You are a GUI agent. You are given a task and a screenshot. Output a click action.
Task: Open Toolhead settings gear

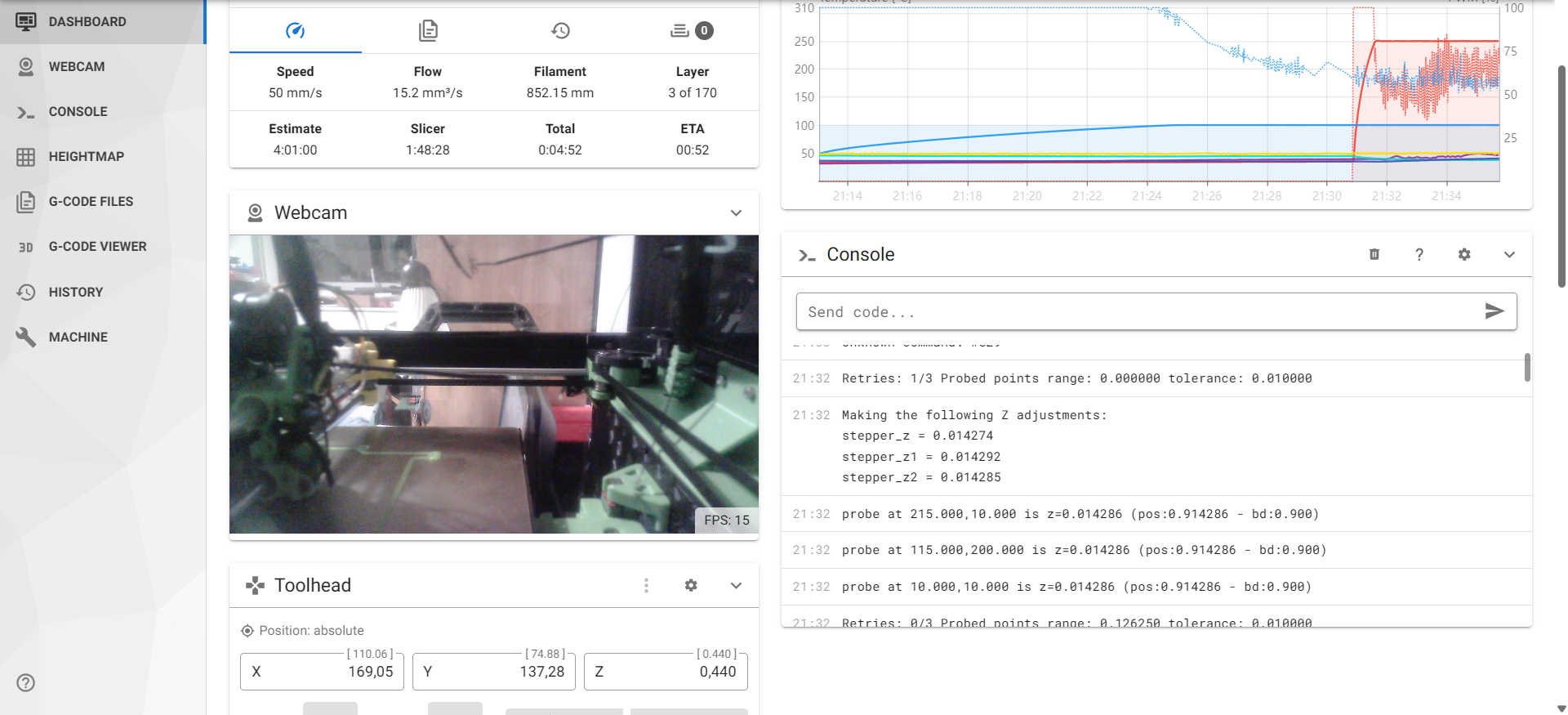pos(691,585)
